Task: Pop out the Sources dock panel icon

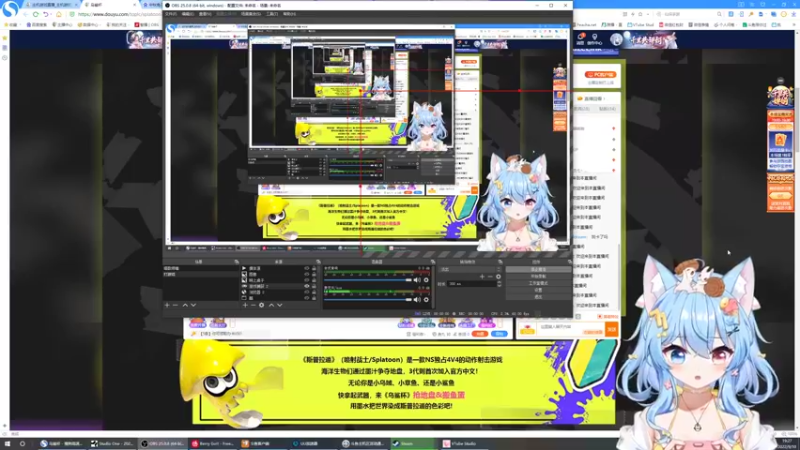Action: 318,262
